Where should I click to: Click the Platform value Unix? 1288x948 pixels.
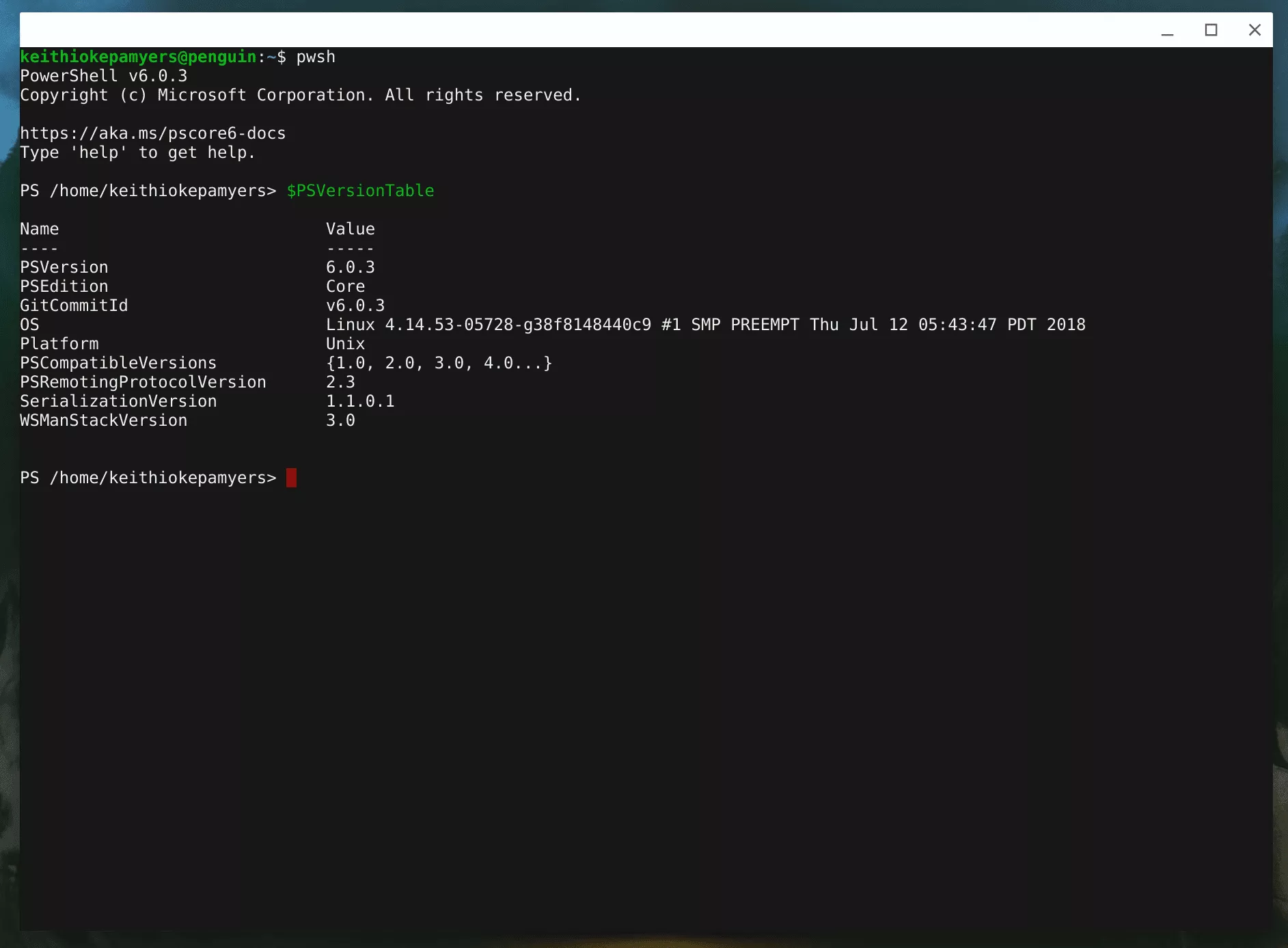[x=345, y=344]
